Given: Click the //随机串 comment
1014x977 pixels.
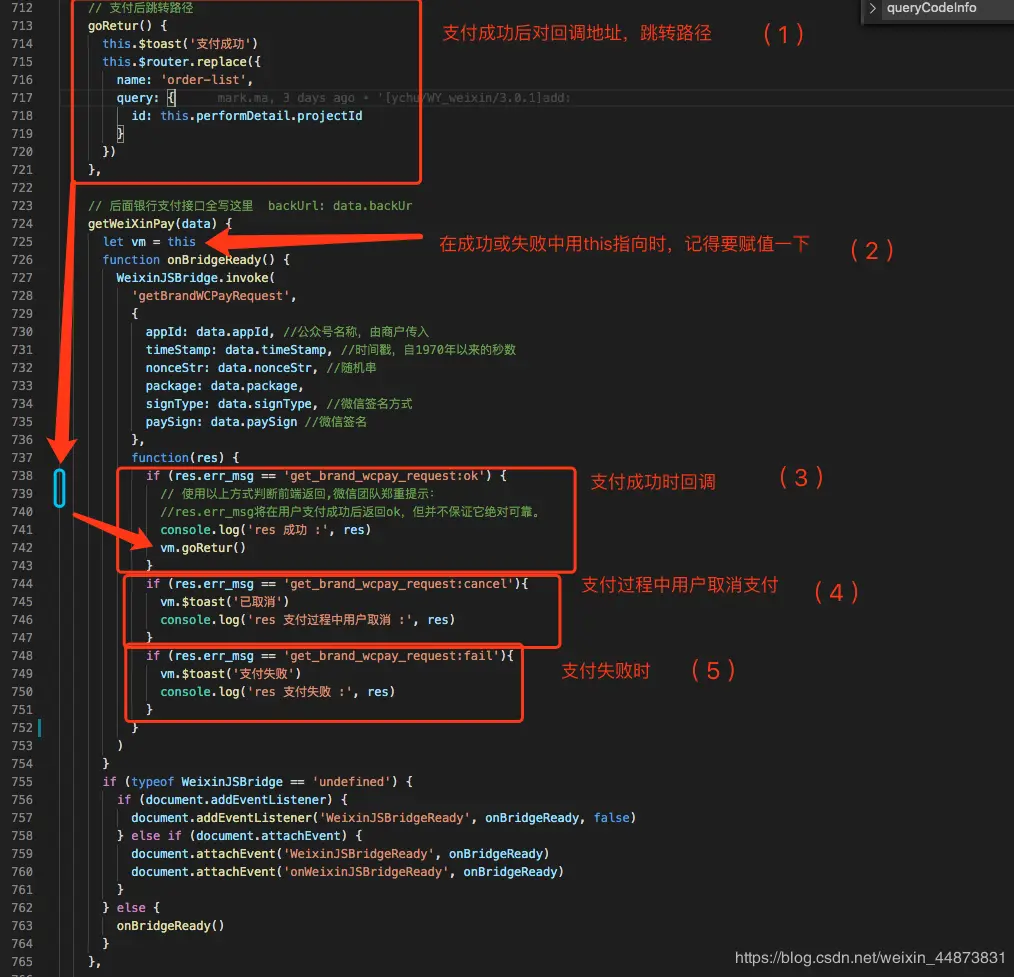Looking at the screenshot, I should [x=351, y=368].
